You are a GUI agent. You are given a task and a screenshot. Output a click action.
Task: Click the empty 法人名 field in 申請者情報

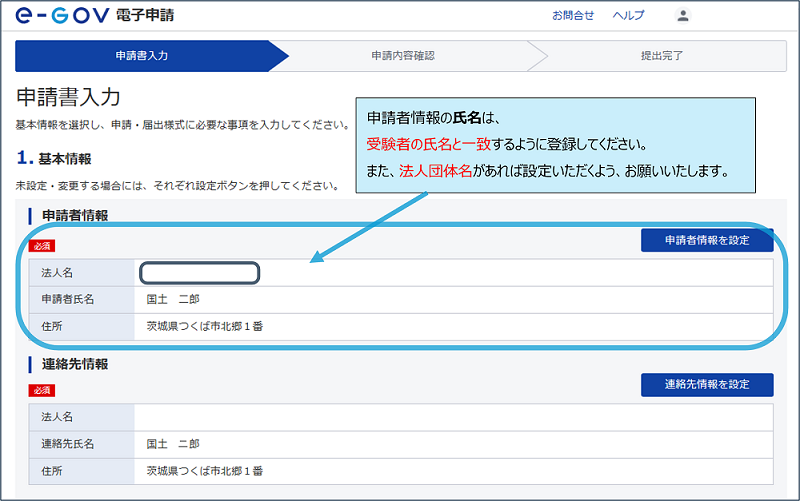coord(199,273)
